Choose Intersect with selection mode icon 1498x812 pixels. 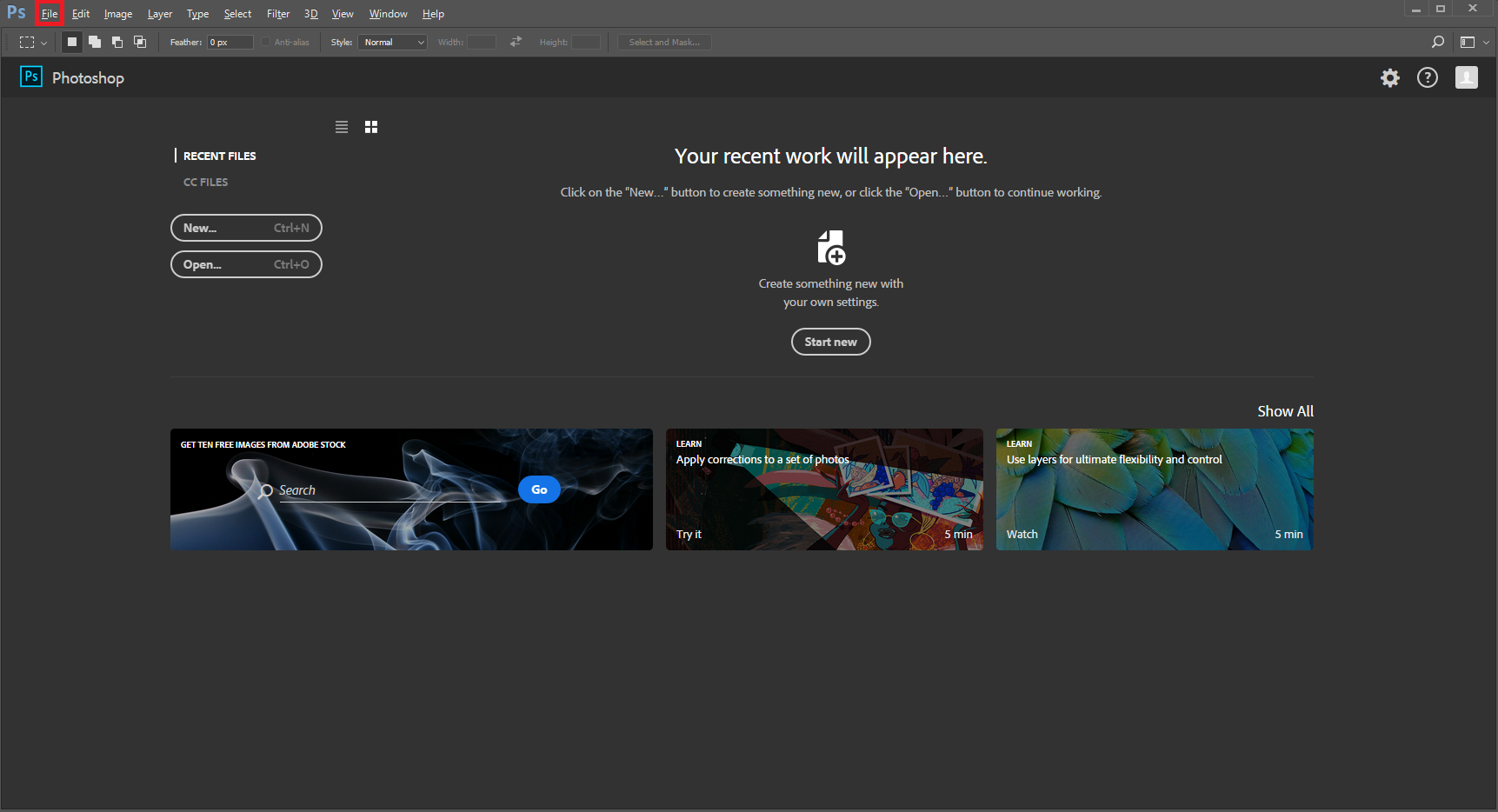point(140,42)
